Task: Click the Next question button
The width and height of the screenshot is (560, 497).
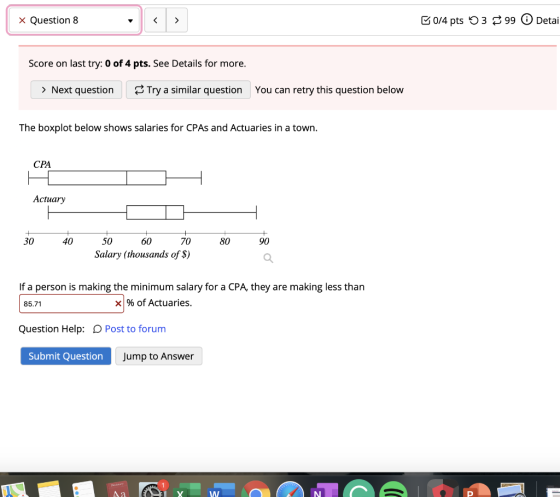Action: point(76,90)
